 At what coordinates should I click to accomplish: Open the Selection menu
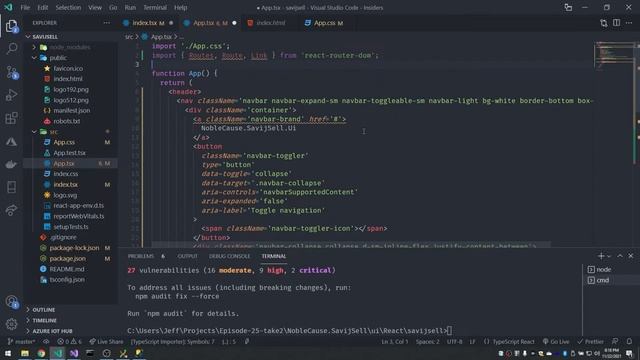(x=68, y=7)
